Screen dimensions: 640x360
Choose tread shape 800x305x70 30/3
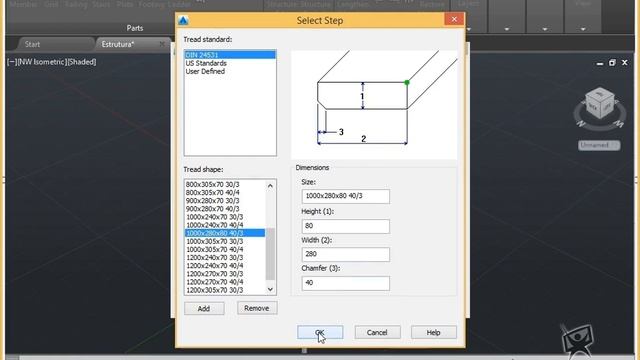tap(225, 184)
